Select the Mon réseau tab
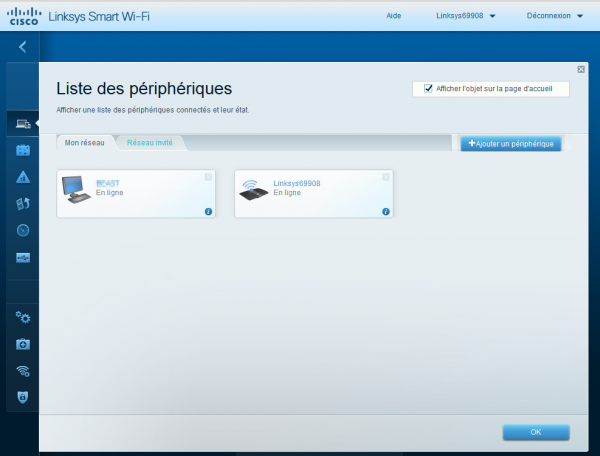Screen dimensions: 600x456 pyautogui.click(x=85, y=143)
